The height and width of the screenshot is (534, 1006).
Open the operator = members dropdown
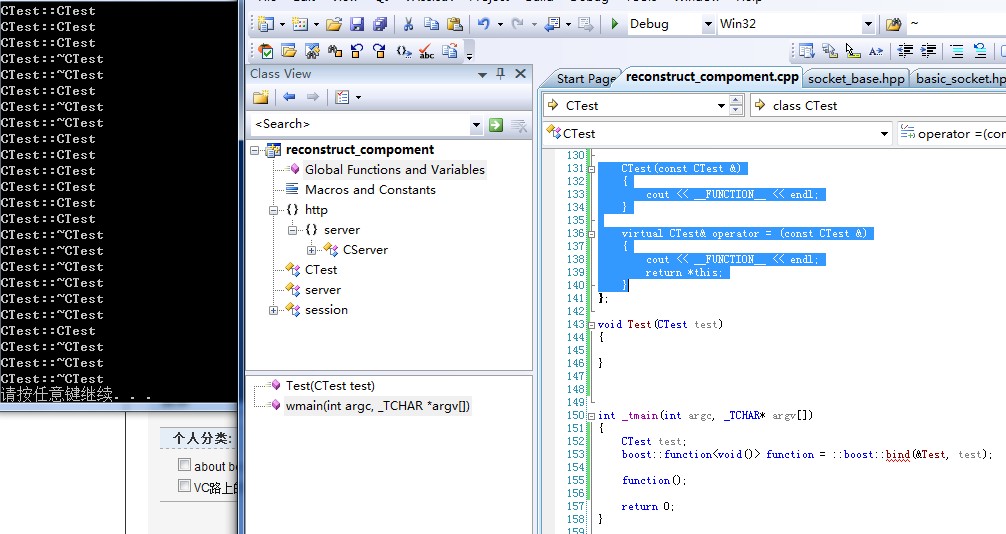click(x=951, y=134)
